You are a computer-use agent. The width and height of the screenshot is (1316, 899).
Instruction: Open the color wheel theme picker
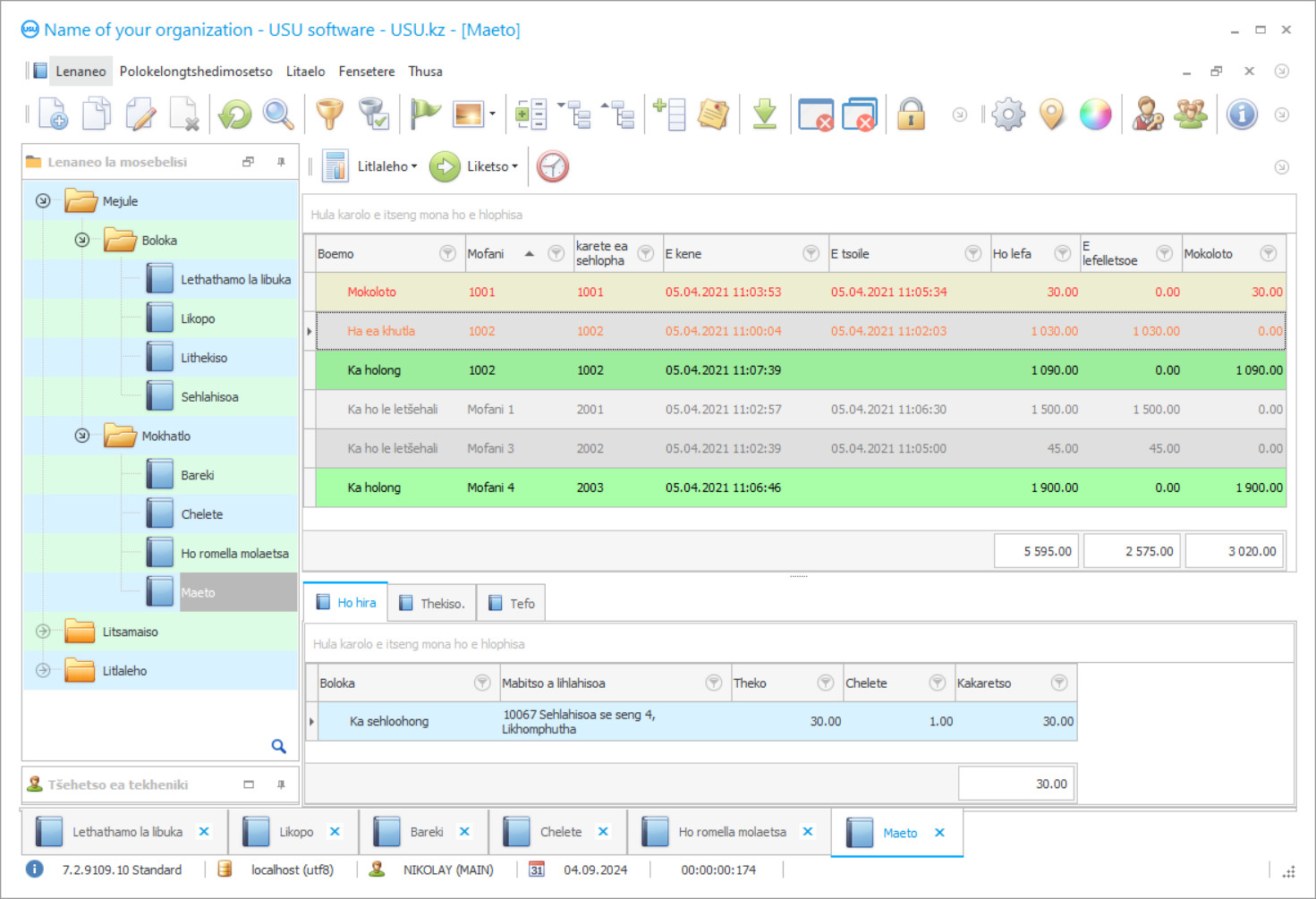click(1095, 114)
